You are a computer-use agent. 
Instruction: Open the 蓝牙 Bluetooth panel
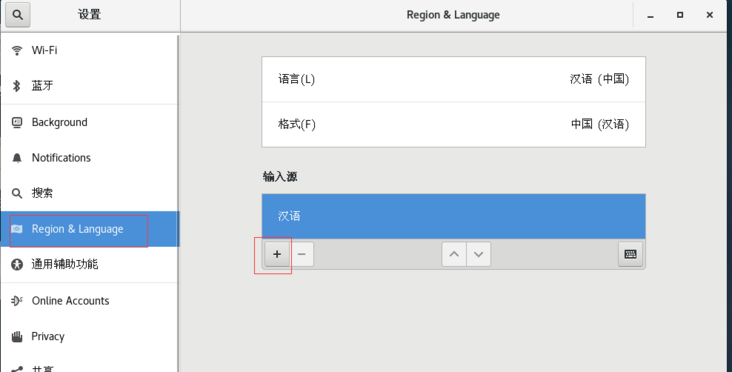(x=90, y=85)
